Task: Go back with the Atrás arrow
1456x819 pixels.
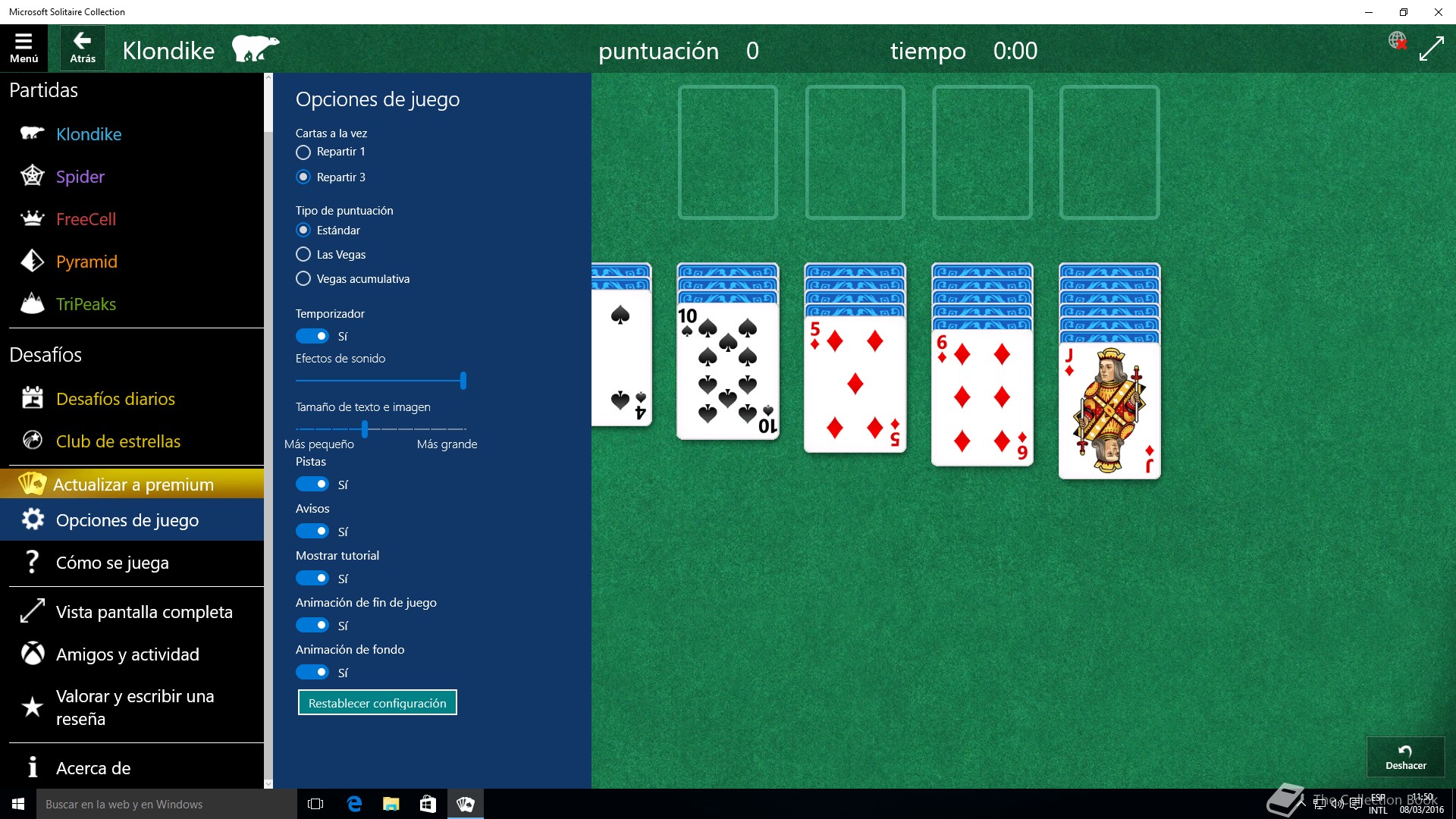Action: tap(83, 48)
